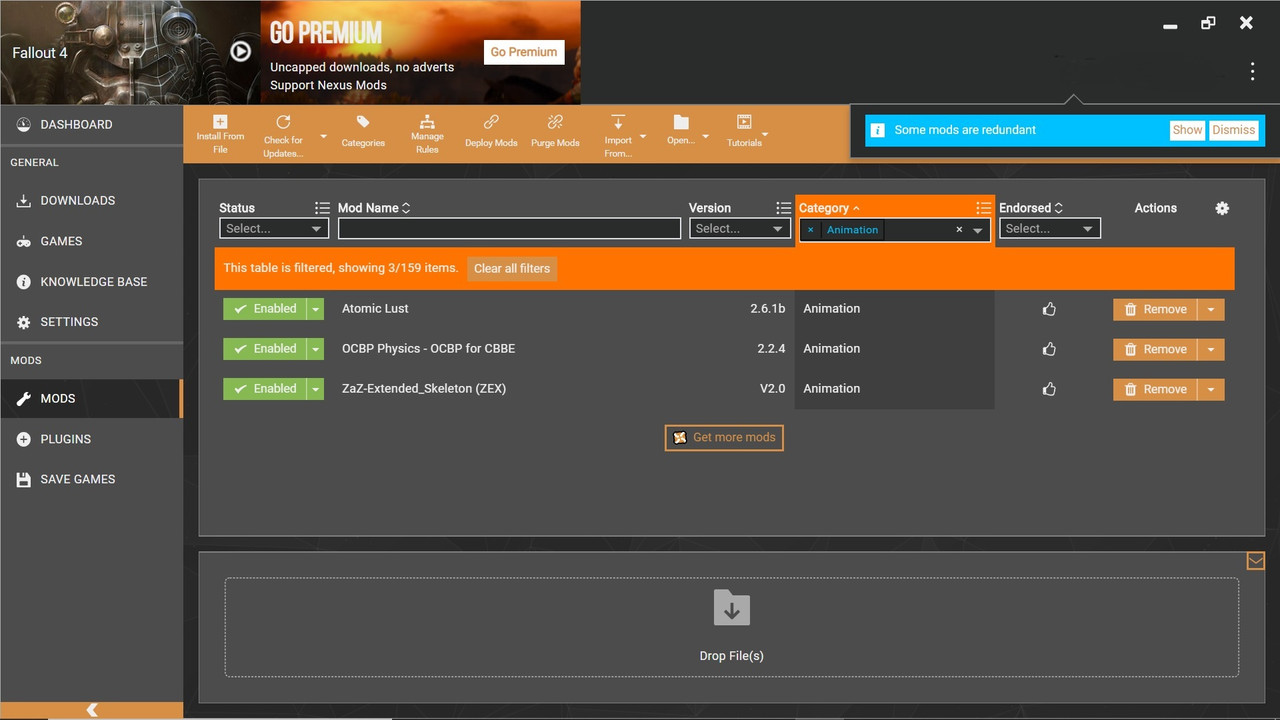Expand the Import From dropdown arrow
Screen dimensions: 1280x720
(x=643, y=137)
